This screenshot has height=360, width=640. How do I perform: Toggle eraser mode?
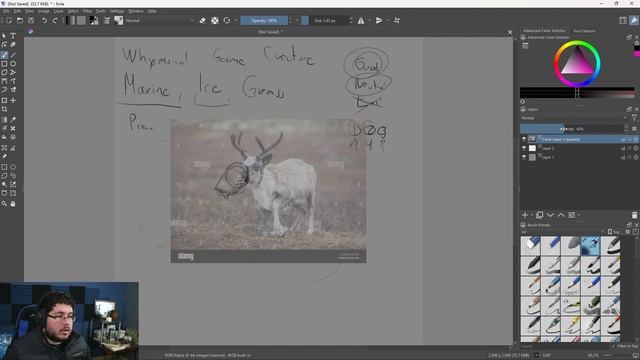coord(202,20)
